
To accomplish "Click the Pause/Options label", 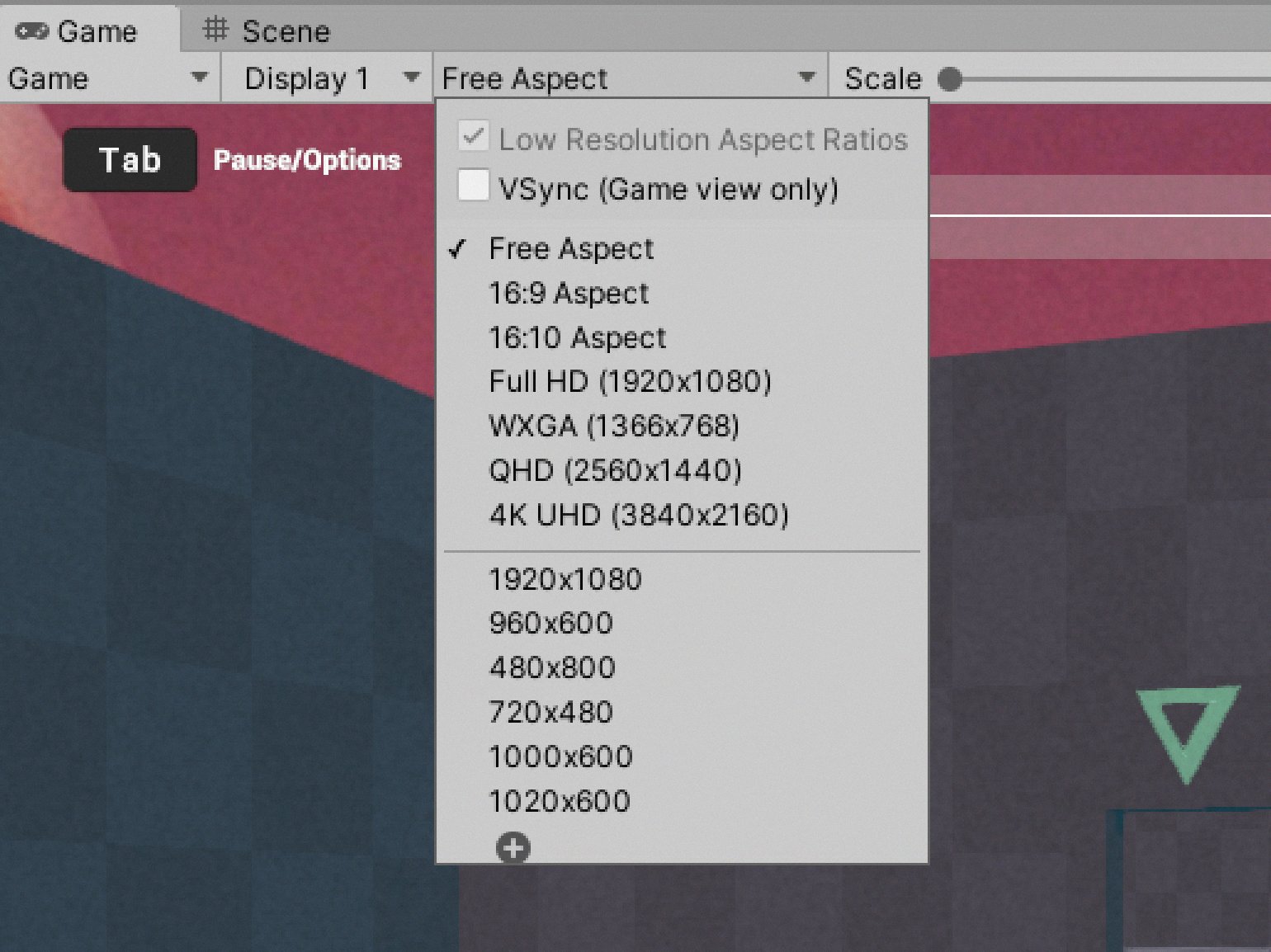I will click(307, 160).
